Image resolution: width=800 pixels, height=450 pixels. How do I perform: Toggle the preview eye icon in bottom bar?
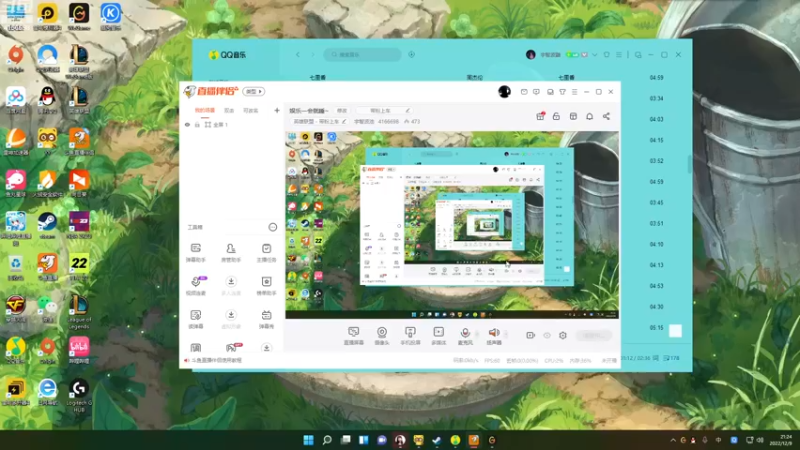[546, 335]
